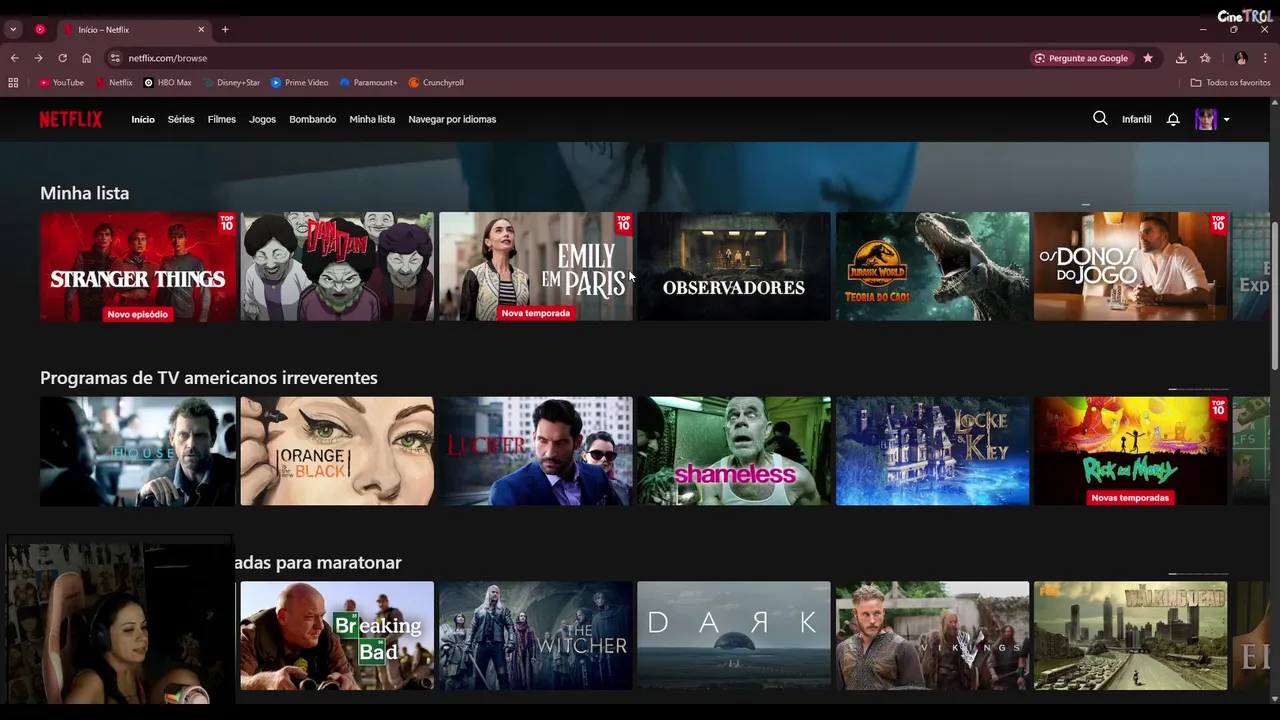Reload the page
This screenshot has width=1280, height=720.
[x=62, y=58]
